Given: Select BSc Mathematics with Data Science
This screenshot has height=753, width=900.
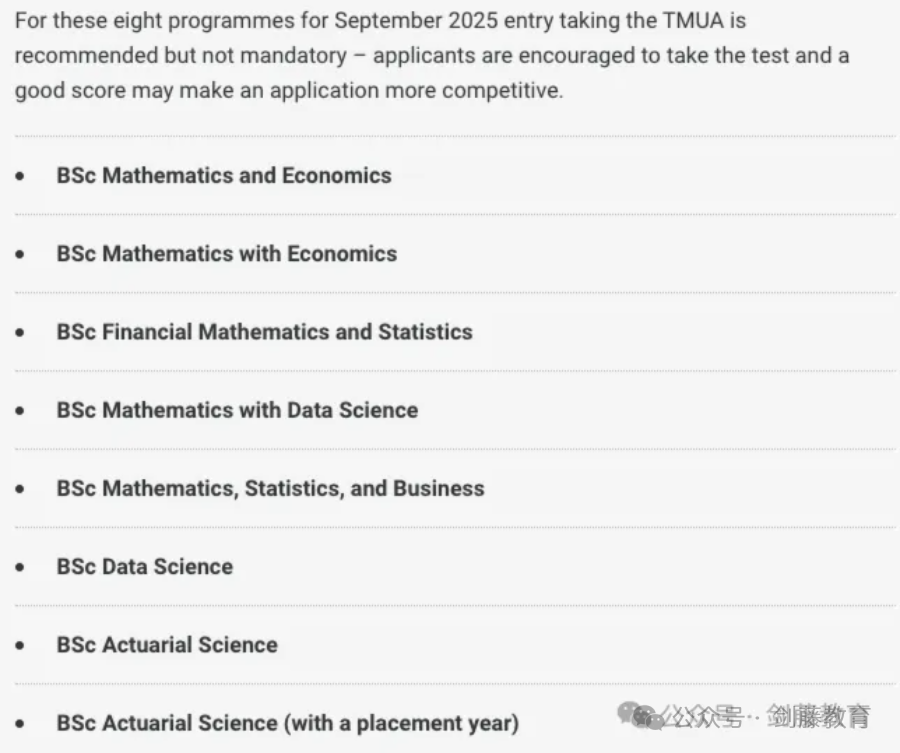Looking at the screenshot, I should point(237,410).
